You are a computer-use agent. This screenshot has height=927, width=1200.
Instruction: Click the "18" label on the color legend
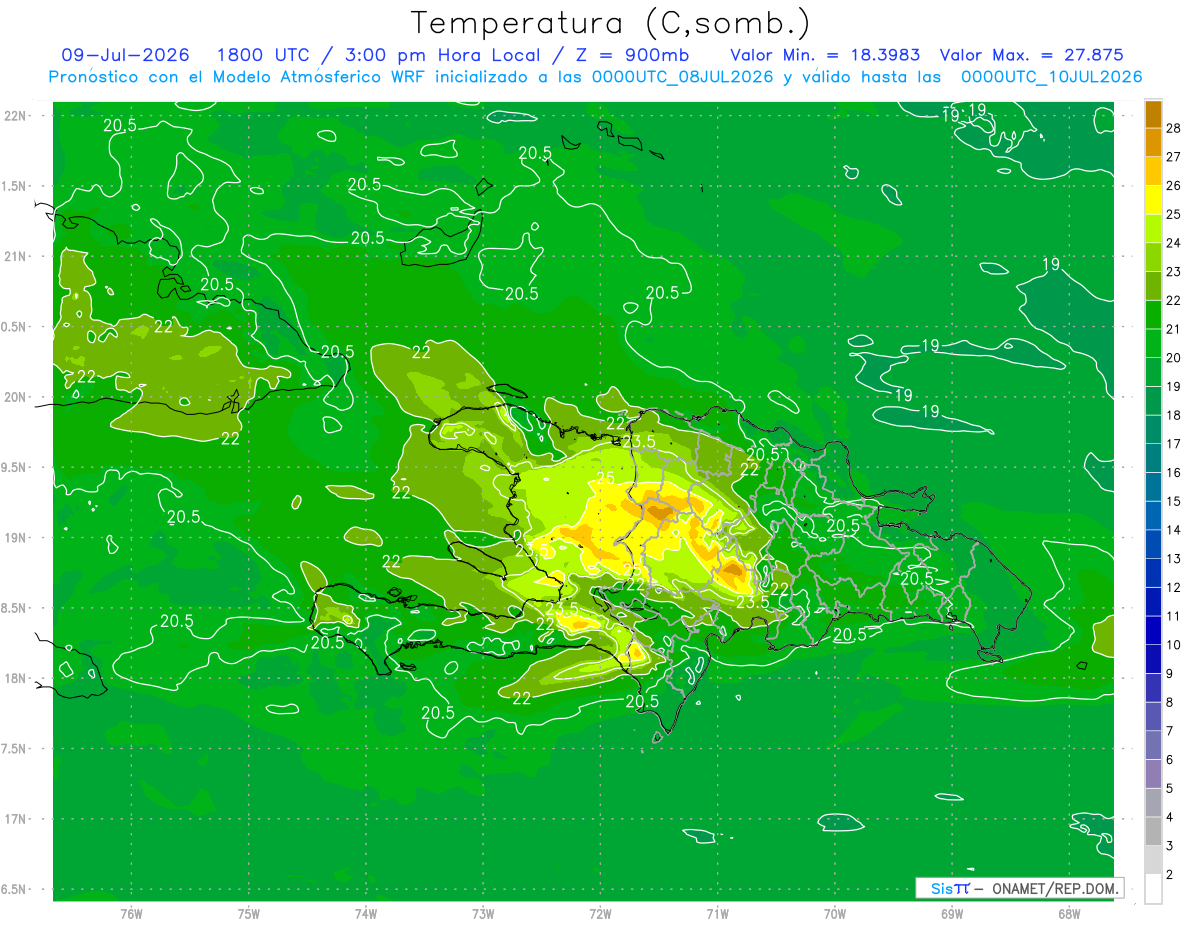(x=1174, y=415)
